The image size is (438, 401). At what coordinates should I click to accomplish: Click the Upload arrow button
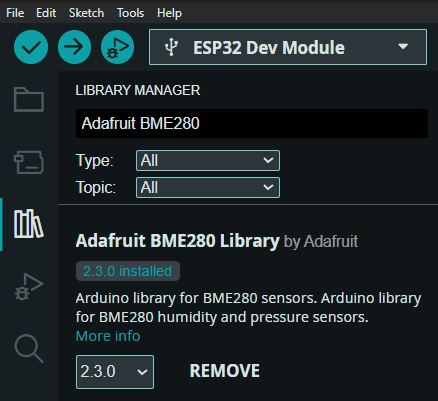[x=74, y=47]
